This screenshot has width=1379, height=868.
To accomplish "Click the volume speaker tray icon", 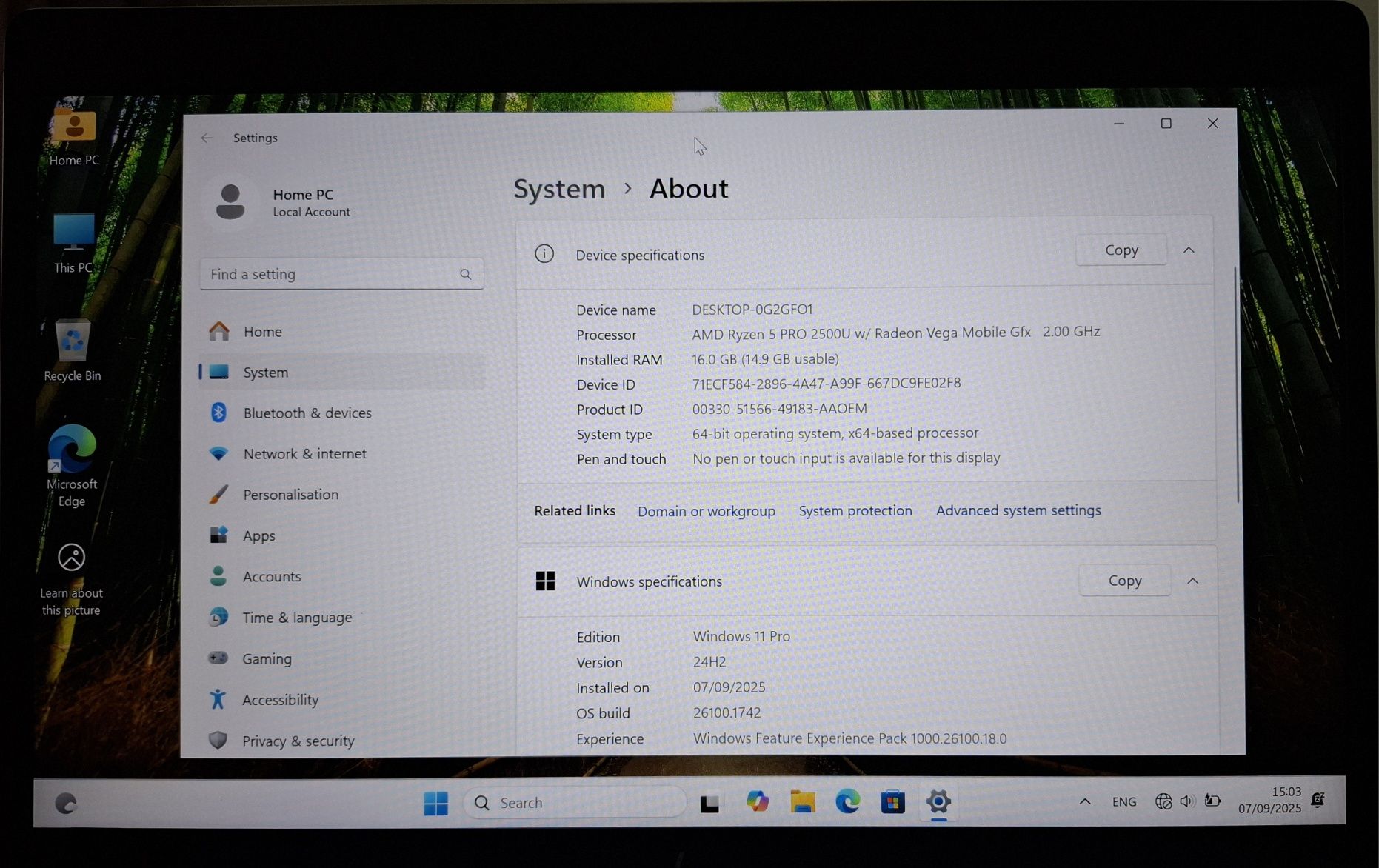I will point(1188,801).
